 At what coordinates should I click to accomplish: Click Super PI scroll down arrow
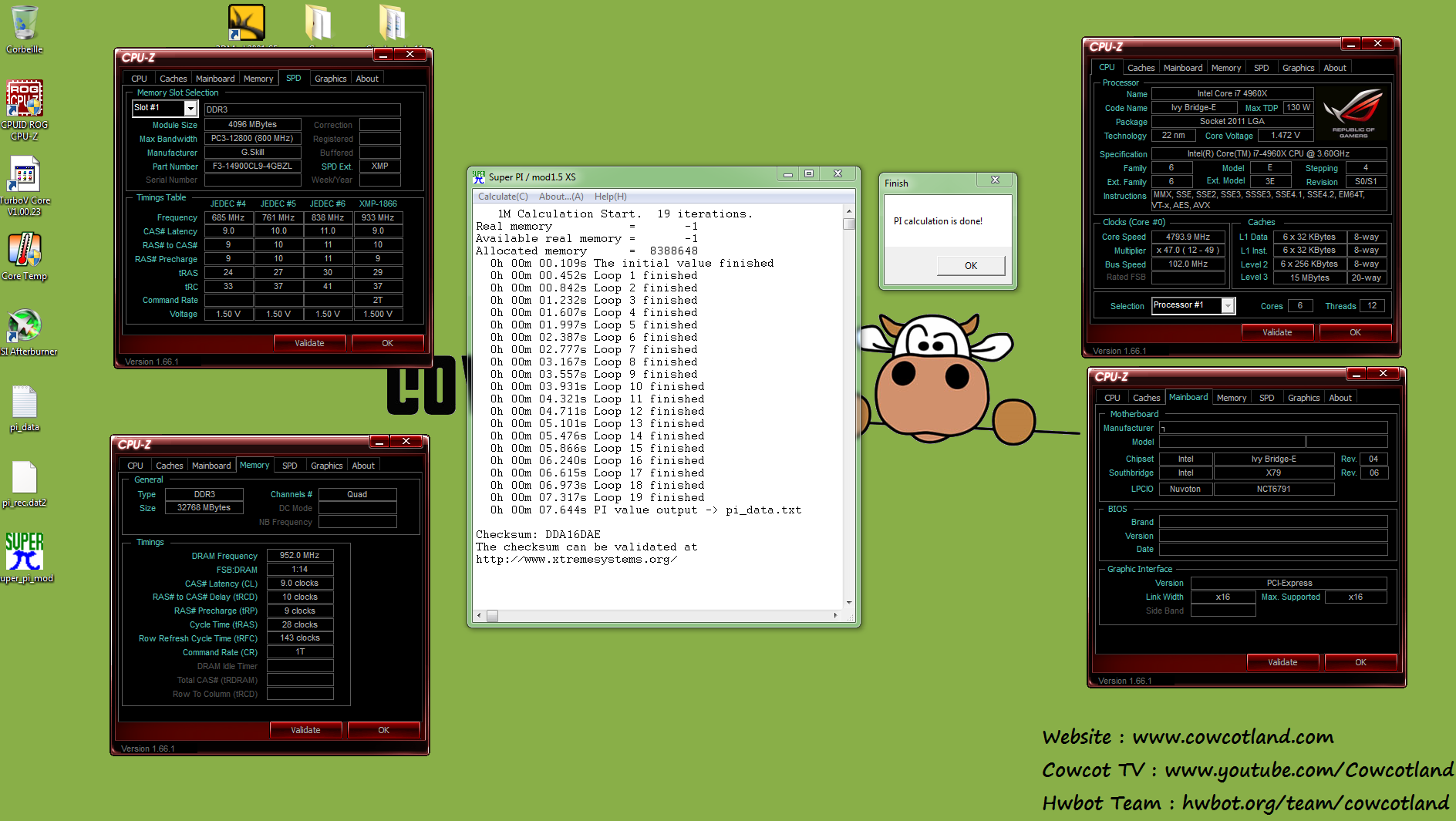849,602
